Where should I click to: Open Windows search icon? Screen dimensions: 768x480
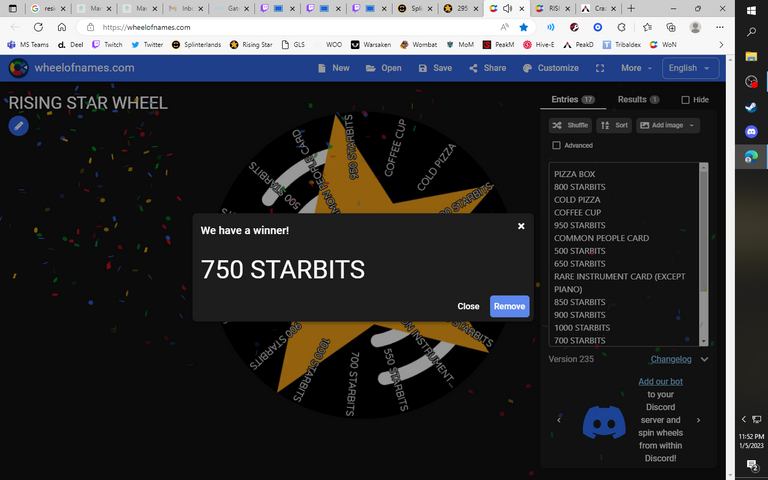(751, 32)
